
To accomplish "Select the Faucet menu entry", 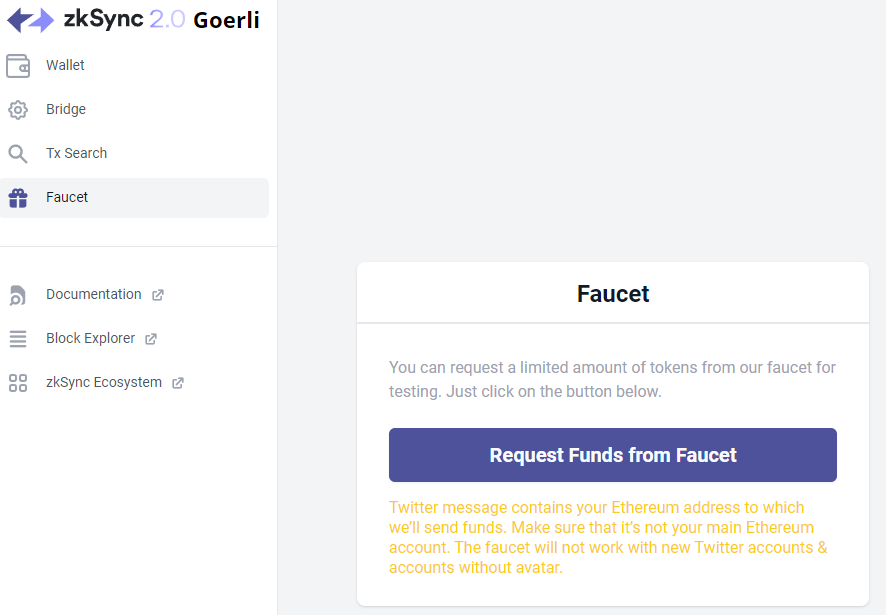I will click(x=134, y=198).
